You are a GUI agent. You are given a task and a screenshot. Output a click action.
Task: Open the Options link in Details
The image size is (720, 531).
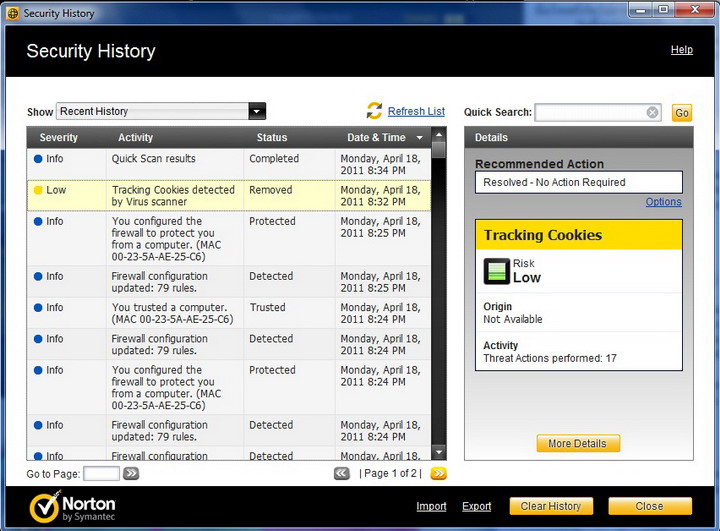point(664,202)
